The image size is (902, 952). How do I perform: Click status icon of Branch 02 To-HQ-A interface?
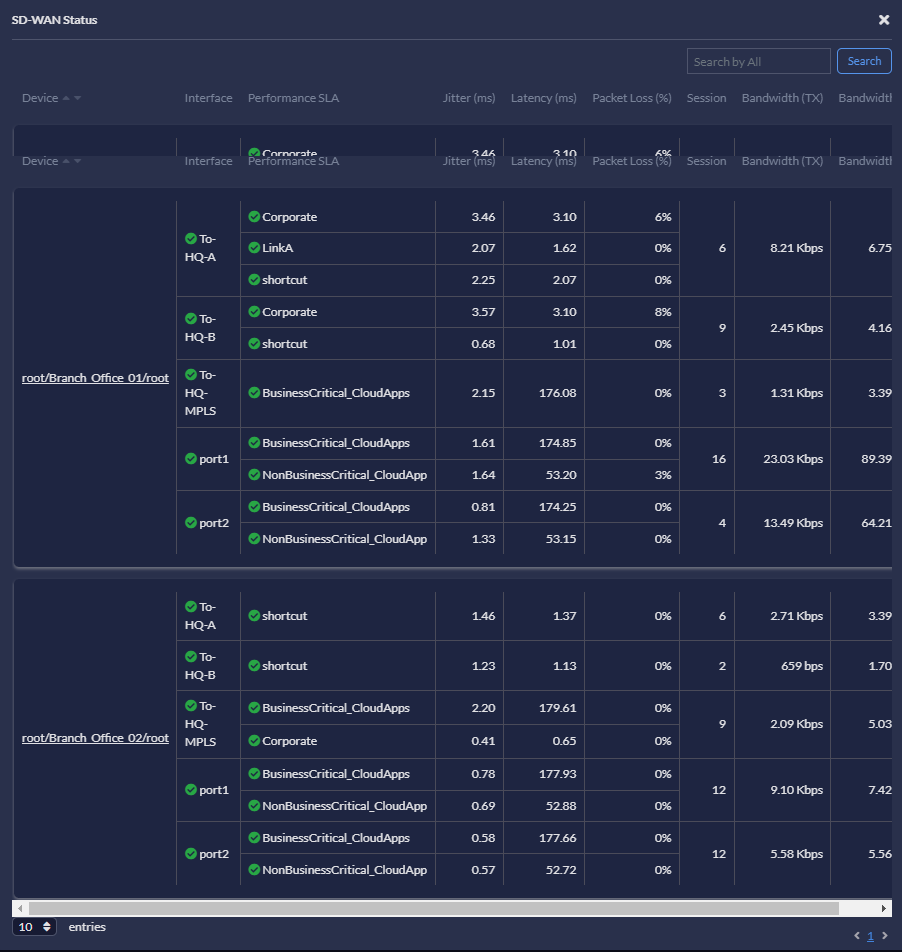(x=191, y=607)
